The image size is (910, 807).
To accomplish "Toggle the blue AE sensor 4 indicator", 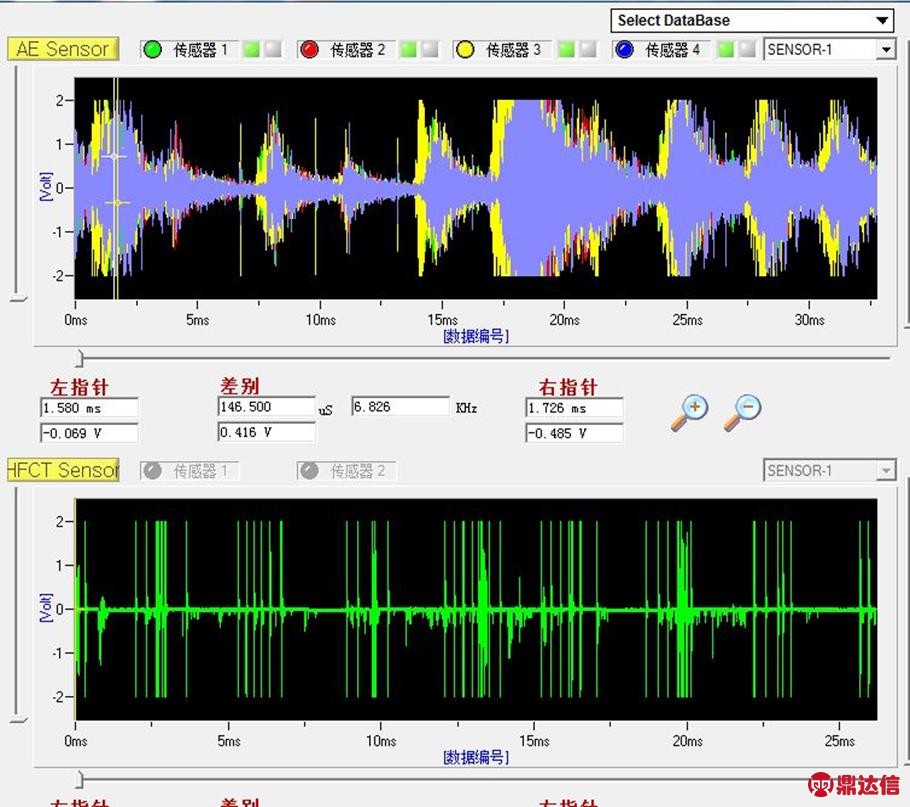I will tap(624, 50).
